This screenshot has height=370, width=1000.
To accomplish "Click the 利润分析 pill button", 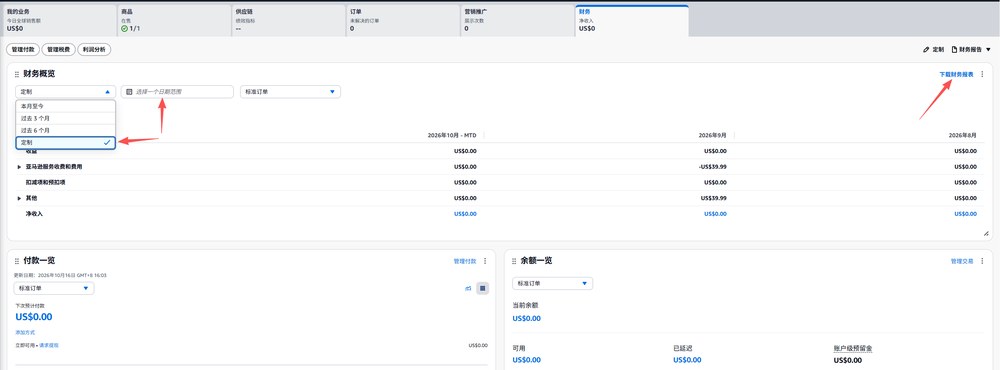I will coord(94,49).
